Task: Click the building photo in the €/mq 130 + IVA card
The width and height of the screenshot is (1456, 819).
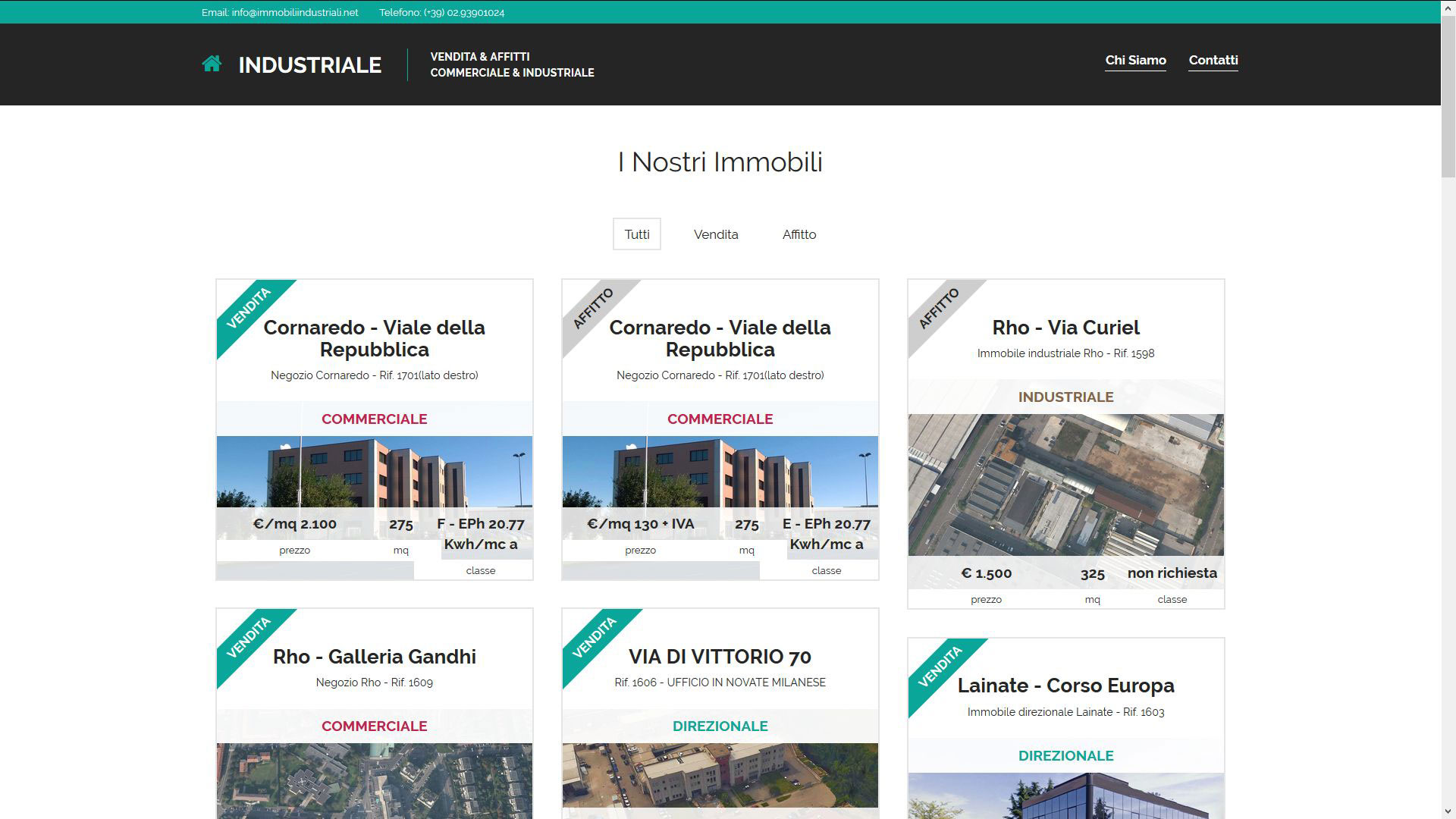Action: 720,471
